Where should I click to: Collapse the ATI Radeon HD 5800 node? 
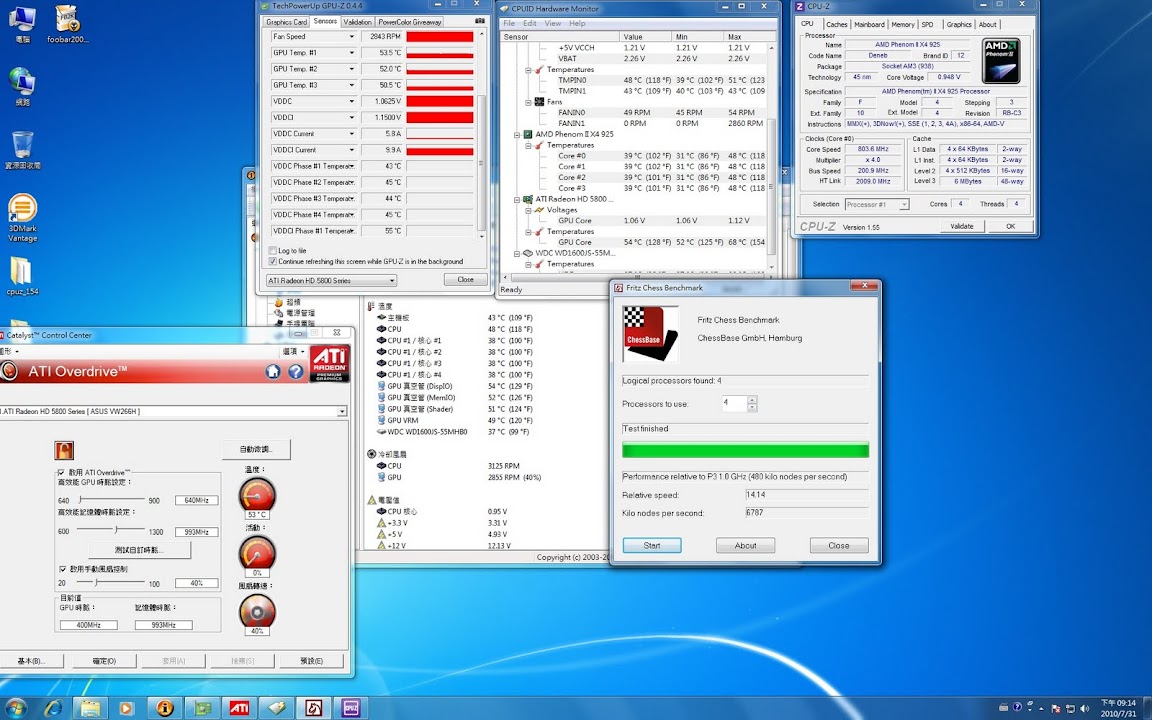point(517,199)
